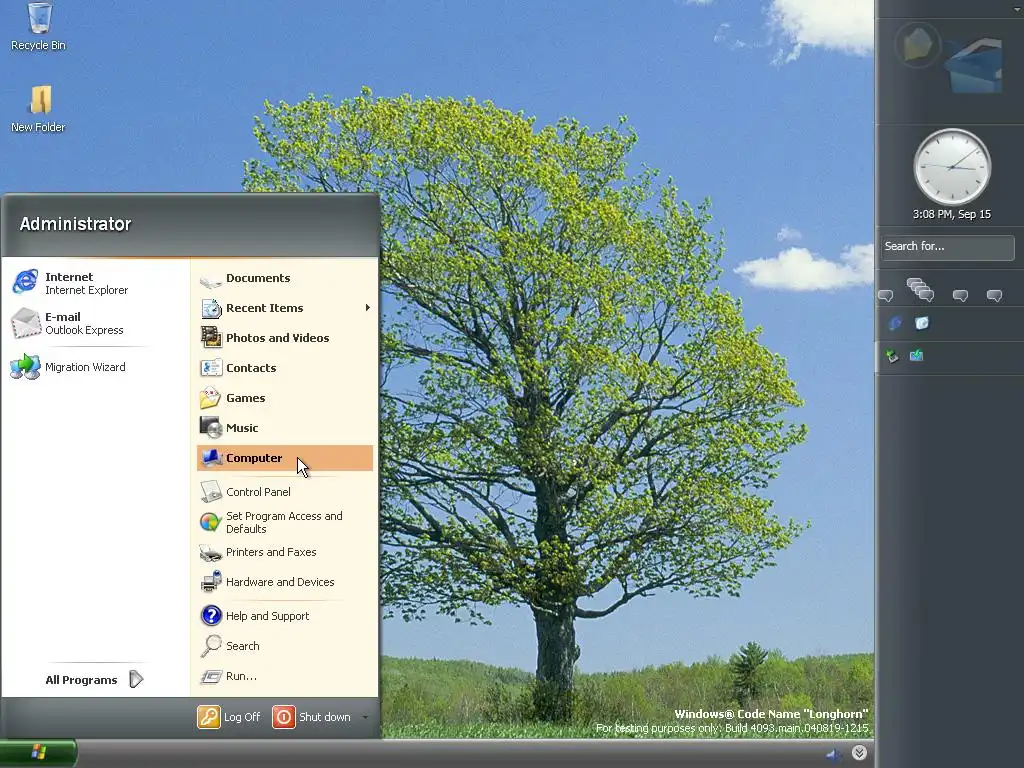Click the Administrator user name header
Image resolution: width=1024 pixels, height=768 pixels.
[75, 224]
